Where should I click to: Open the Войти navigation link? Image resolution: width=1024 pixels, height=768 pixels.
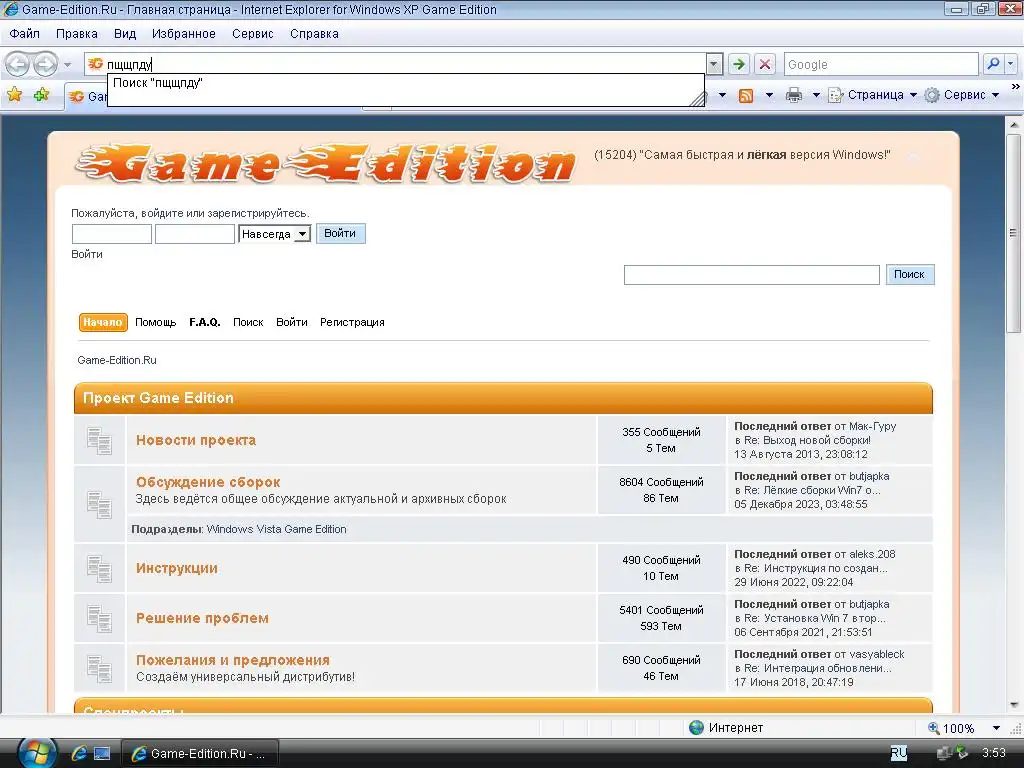291,322
